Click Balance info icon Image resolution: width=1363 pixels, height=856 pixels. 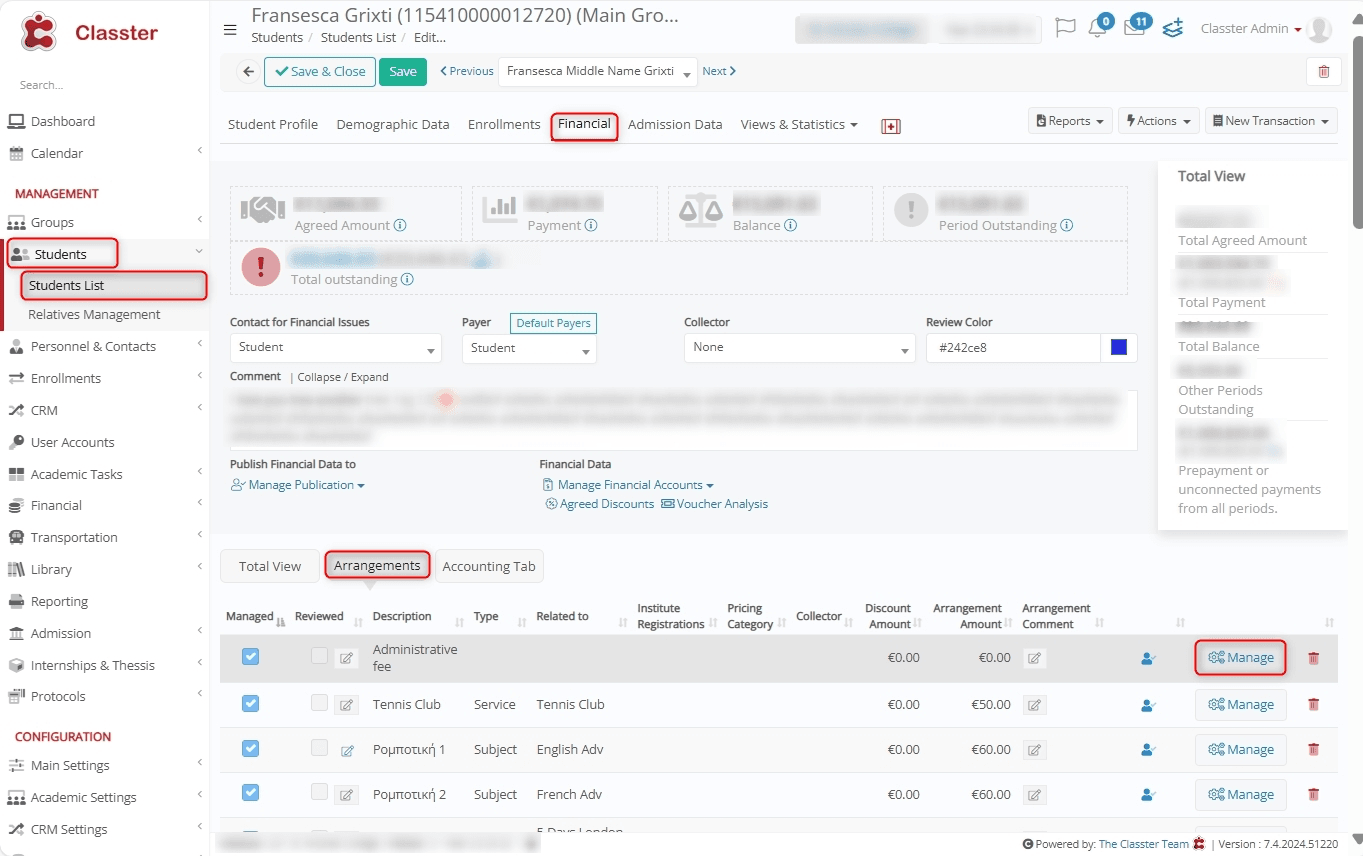click(790, 226)
